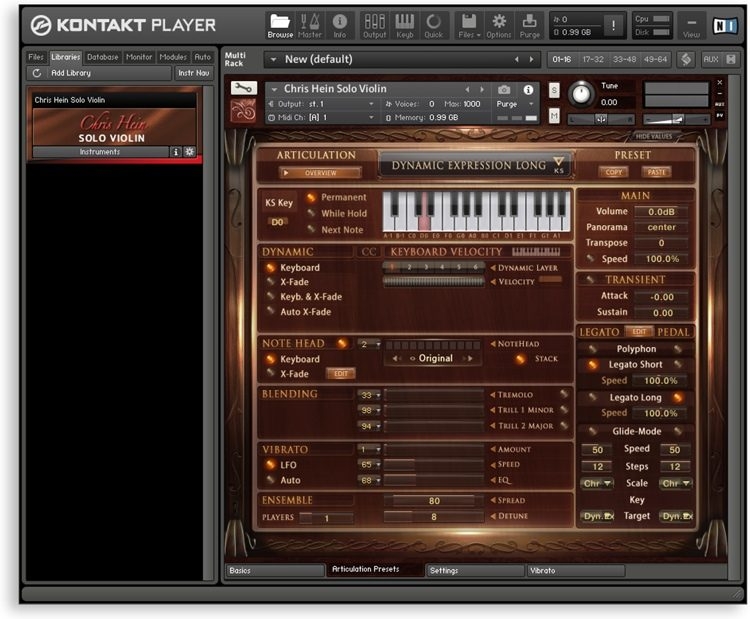750x619 pixels.
Task: Click the NI logo
Action: pyautogui.click(x=725, y=25)
